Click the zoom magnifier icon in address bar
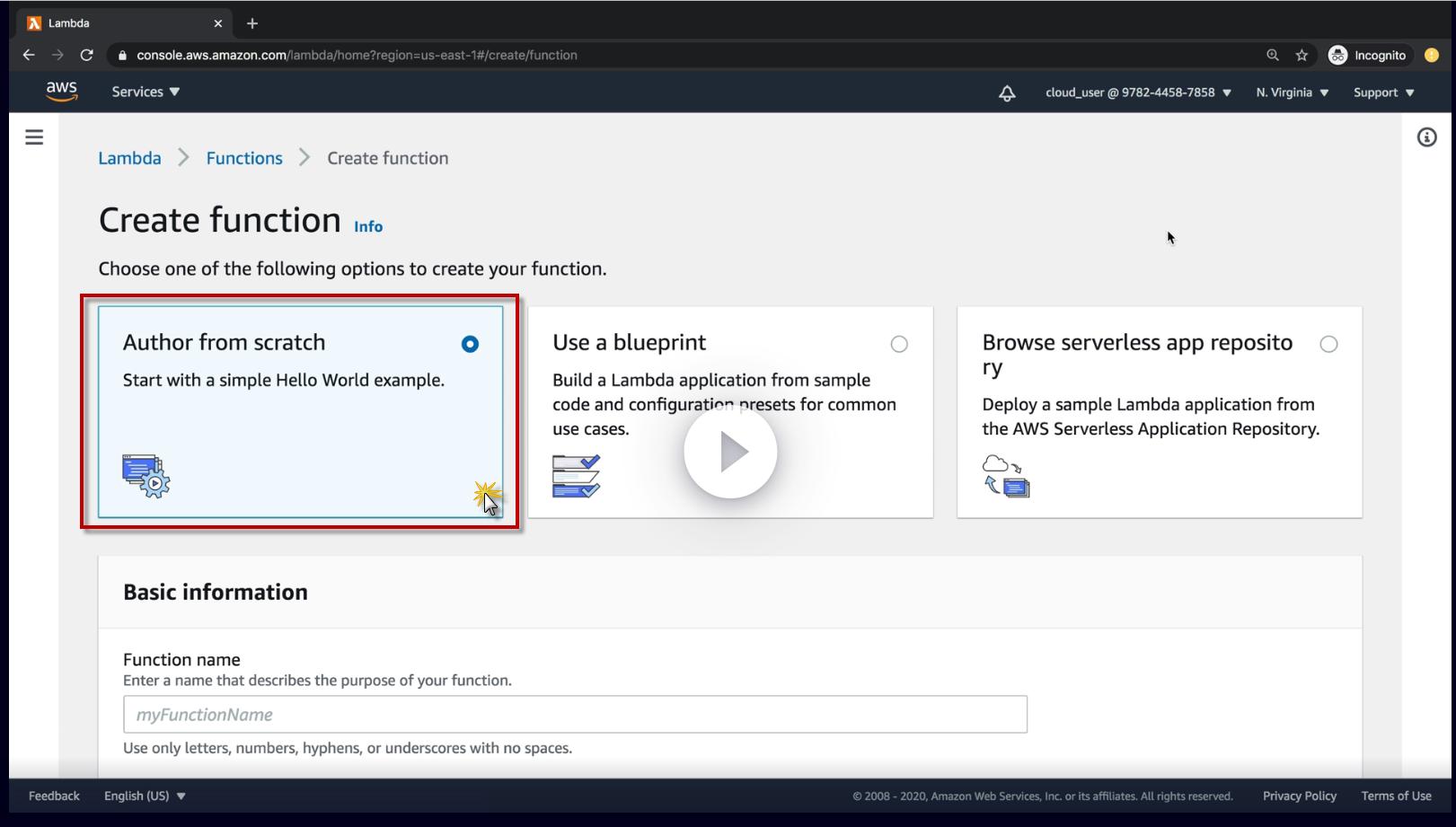The height and width of the screenshot is (827, 1456). tap(1273, 55)
